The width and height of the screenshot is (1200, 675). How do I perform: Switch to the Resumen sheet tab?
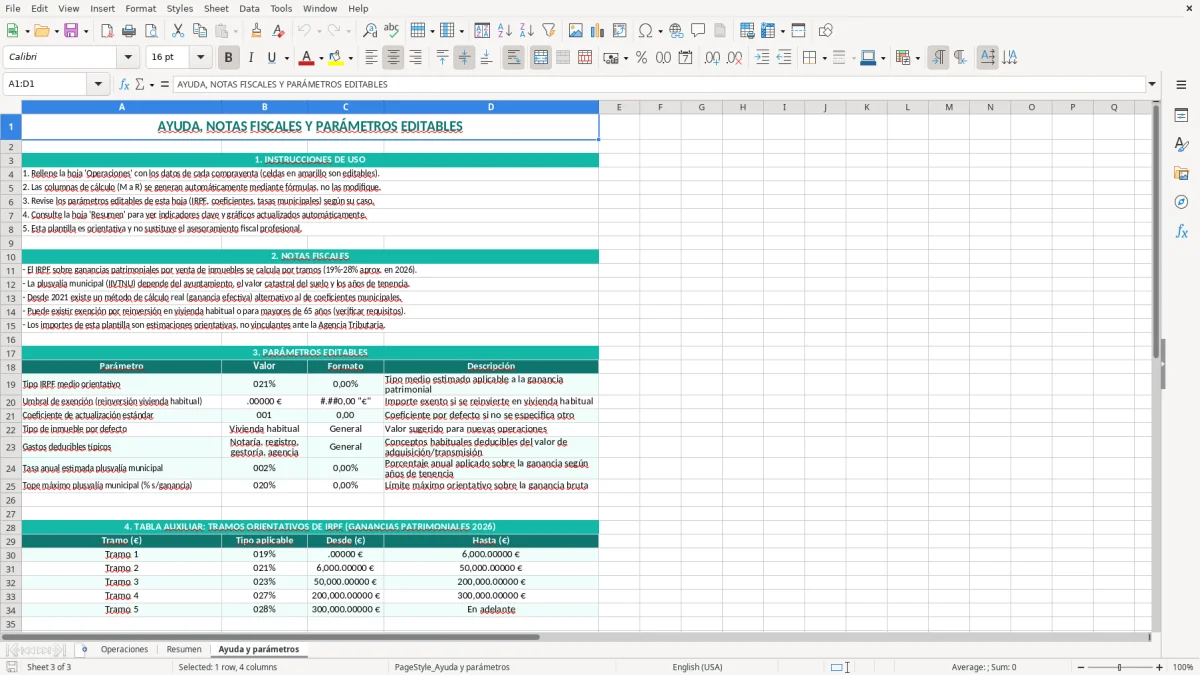coord(184,649)
